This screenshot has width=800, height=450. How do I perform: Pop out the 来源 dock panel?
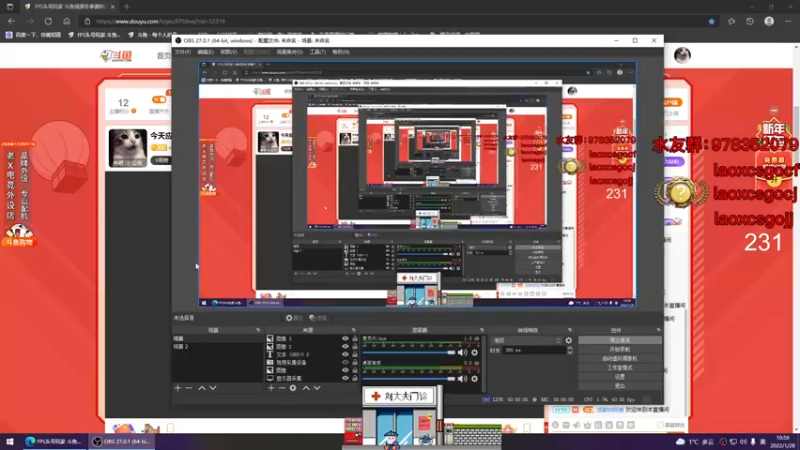(x=354, y=331)
